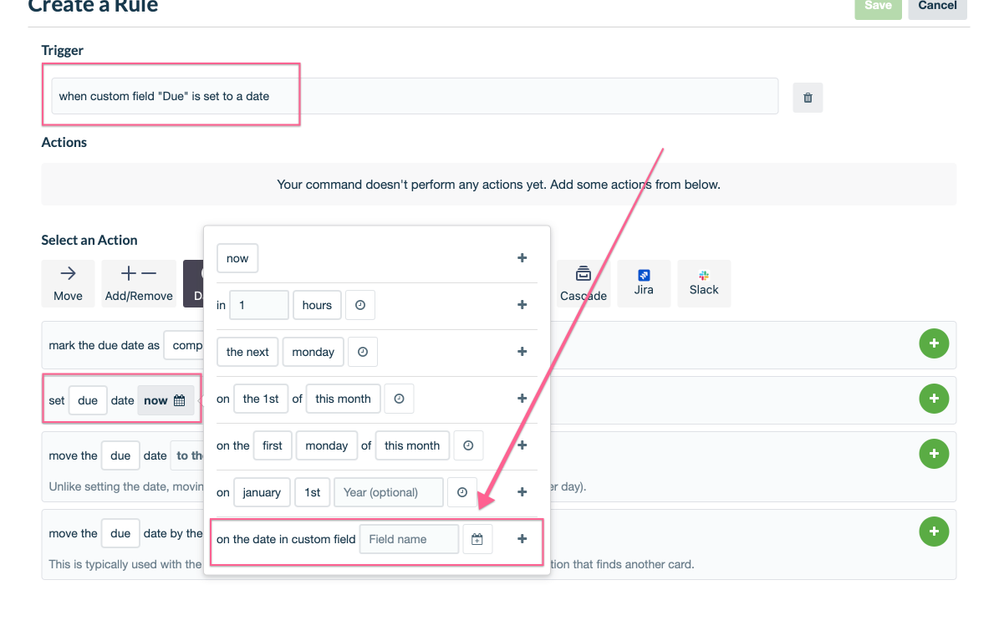Screen dimensions: 999x620
Task: Click the Year (optional) input field
Action: click(x=388, y=493)
